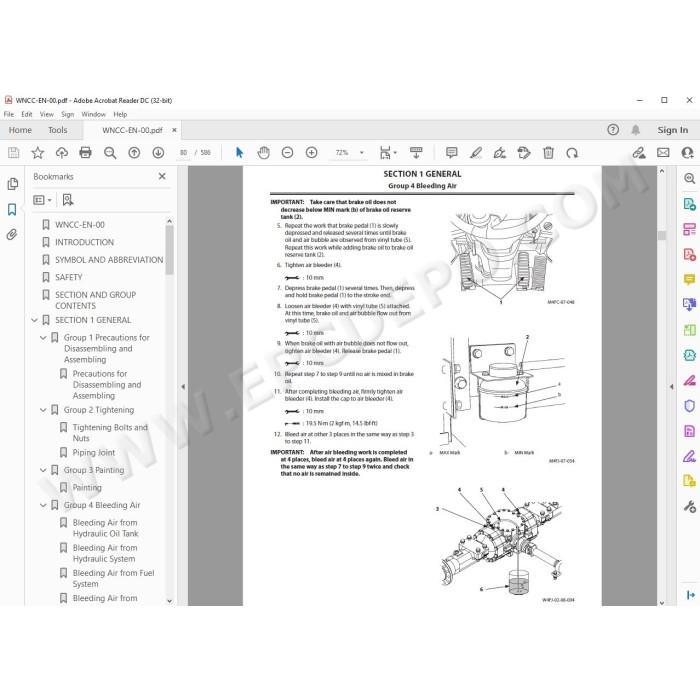Activate the hand pan tool
Screen dimensions: 700x700
click(263, 153)
